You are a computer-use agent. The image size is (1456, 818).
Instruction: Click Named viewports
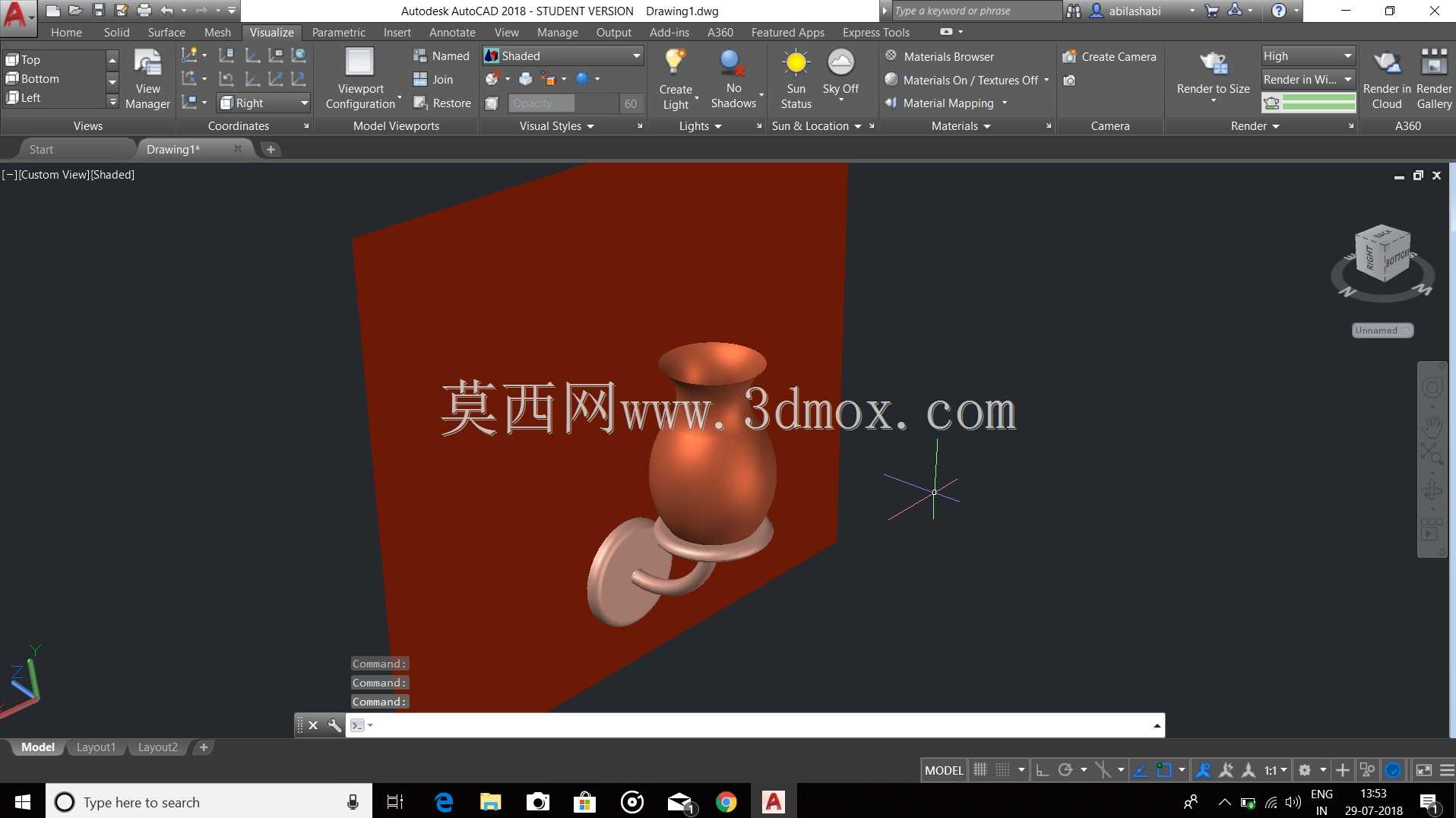click(442, 55)
